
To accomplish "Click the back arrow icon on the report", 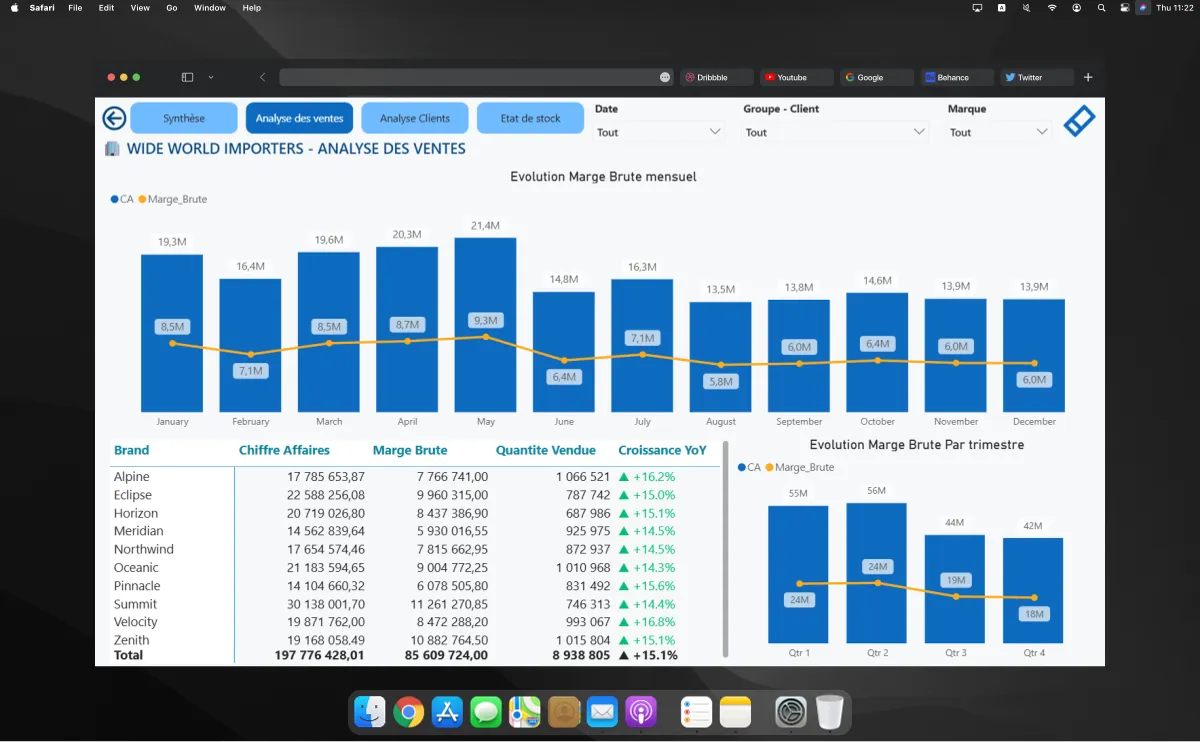I will coord(113,117).
